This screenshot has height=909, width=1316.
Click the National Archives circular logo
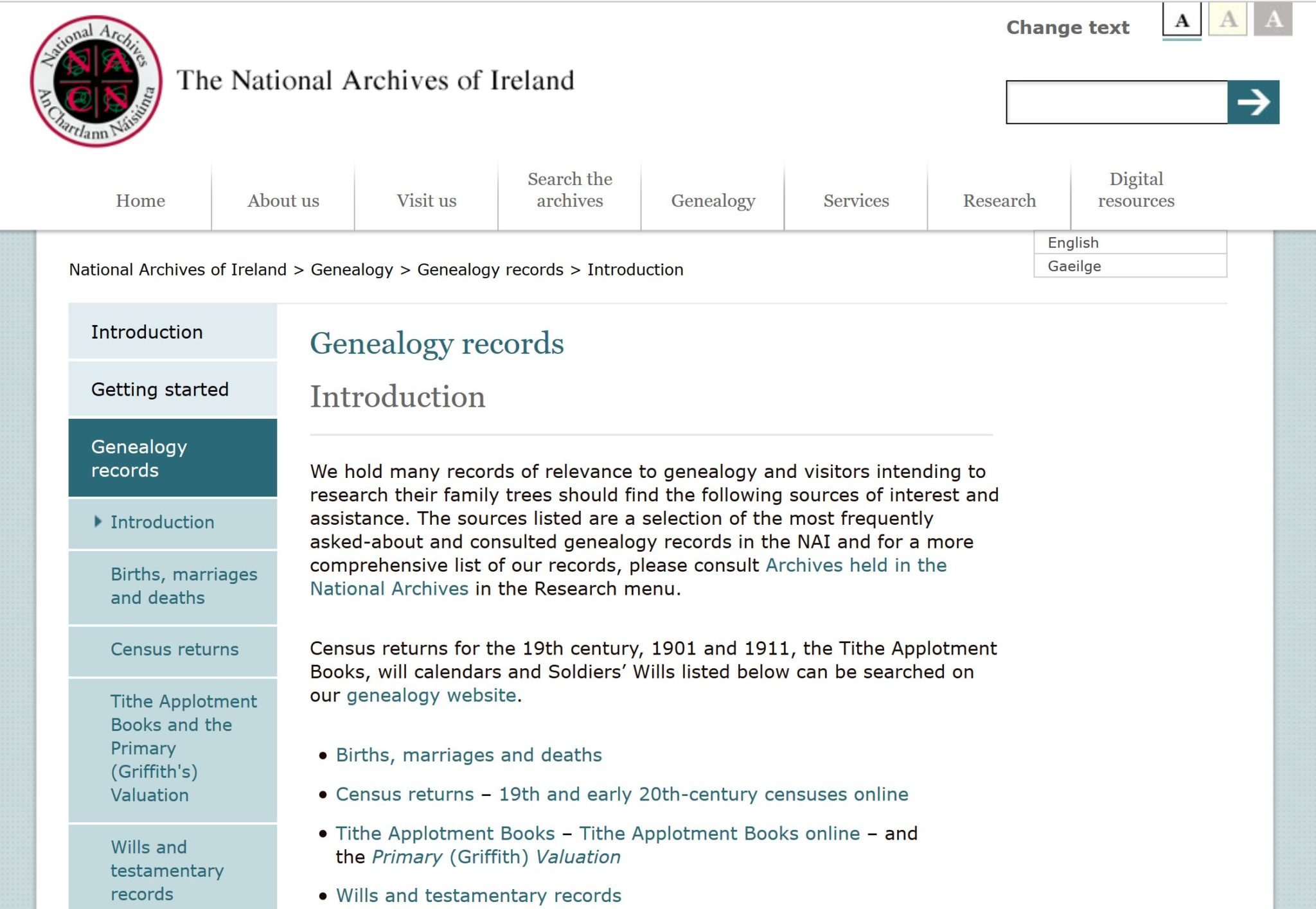tap(96, 82)
